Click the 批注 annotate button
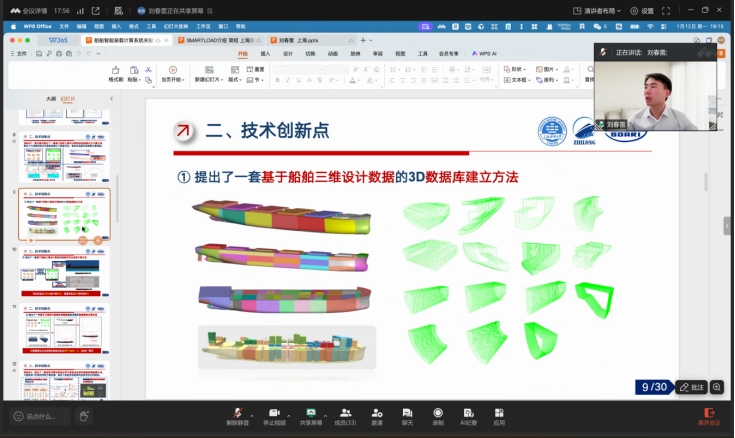Screen dimensions: 735x438 [x=691, y=387]
